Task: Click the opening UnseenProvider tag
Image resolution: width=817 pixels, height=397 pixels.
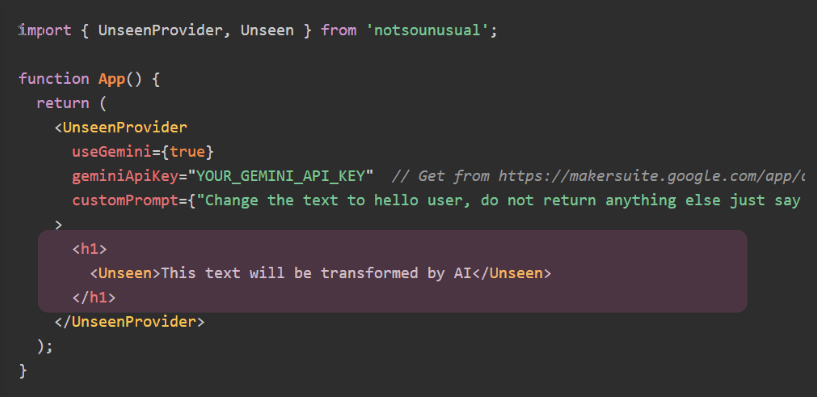Action: pos(121,128)
